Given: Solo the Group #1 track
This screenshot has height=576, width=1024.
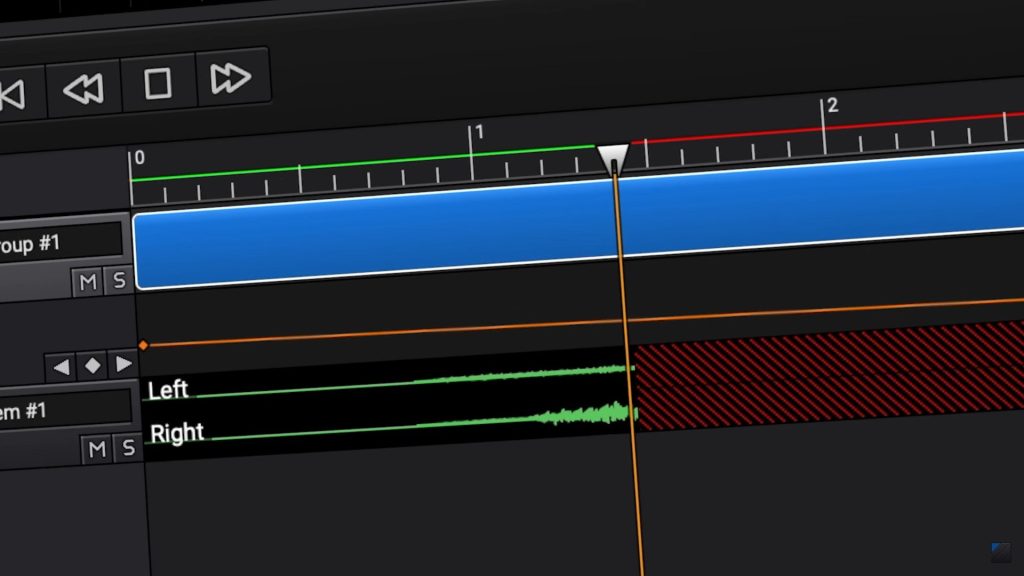Looking at the screenshot, I should (x=119, y=281).
